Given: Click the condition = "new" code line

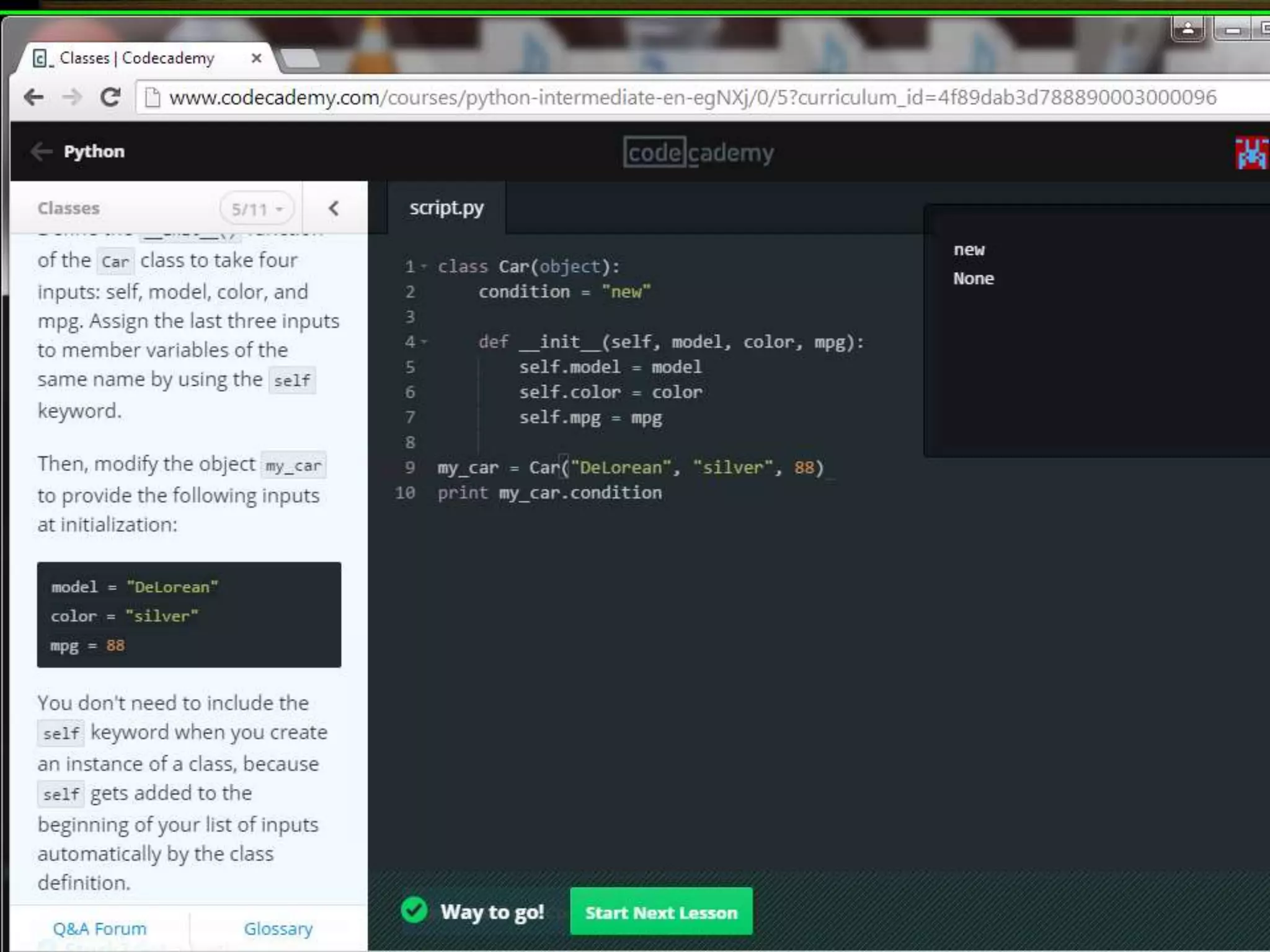Looking at the screenshot, I should tap(564, 292).
